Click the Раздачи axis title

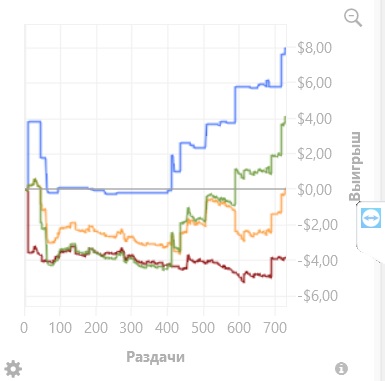click(156, 357)
